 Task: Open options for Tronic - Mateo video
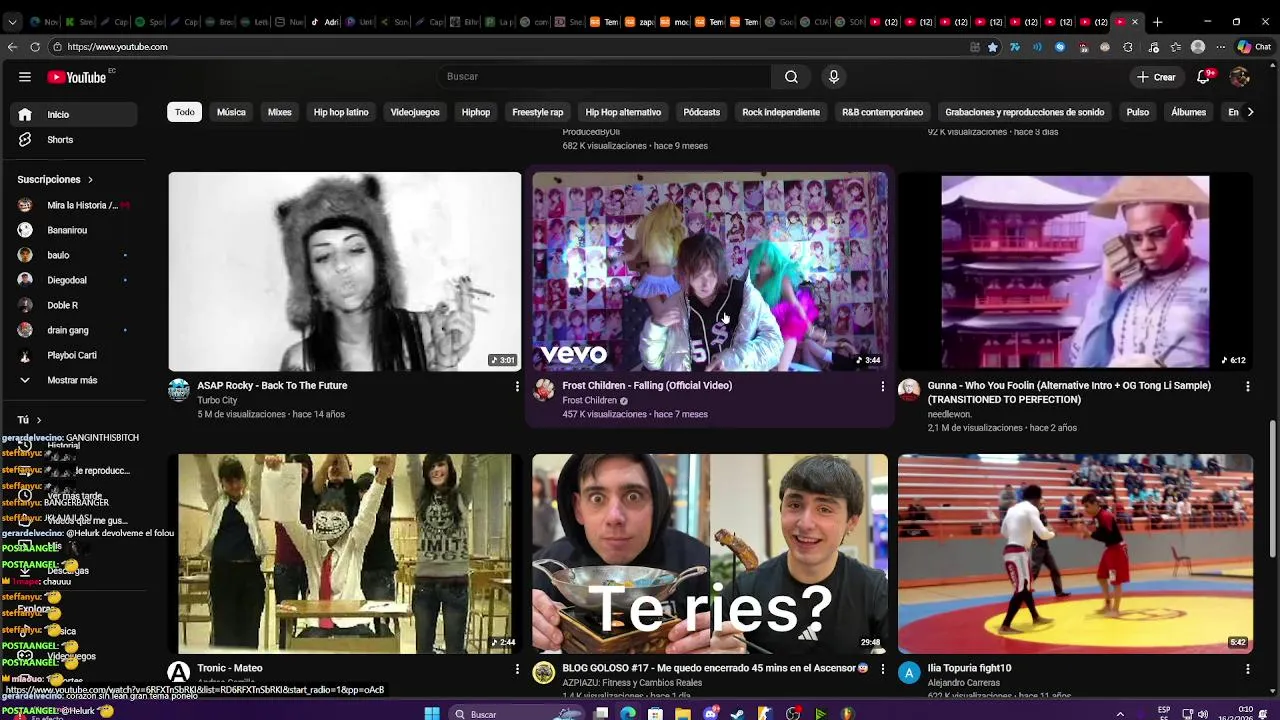[x=517, y=668]
